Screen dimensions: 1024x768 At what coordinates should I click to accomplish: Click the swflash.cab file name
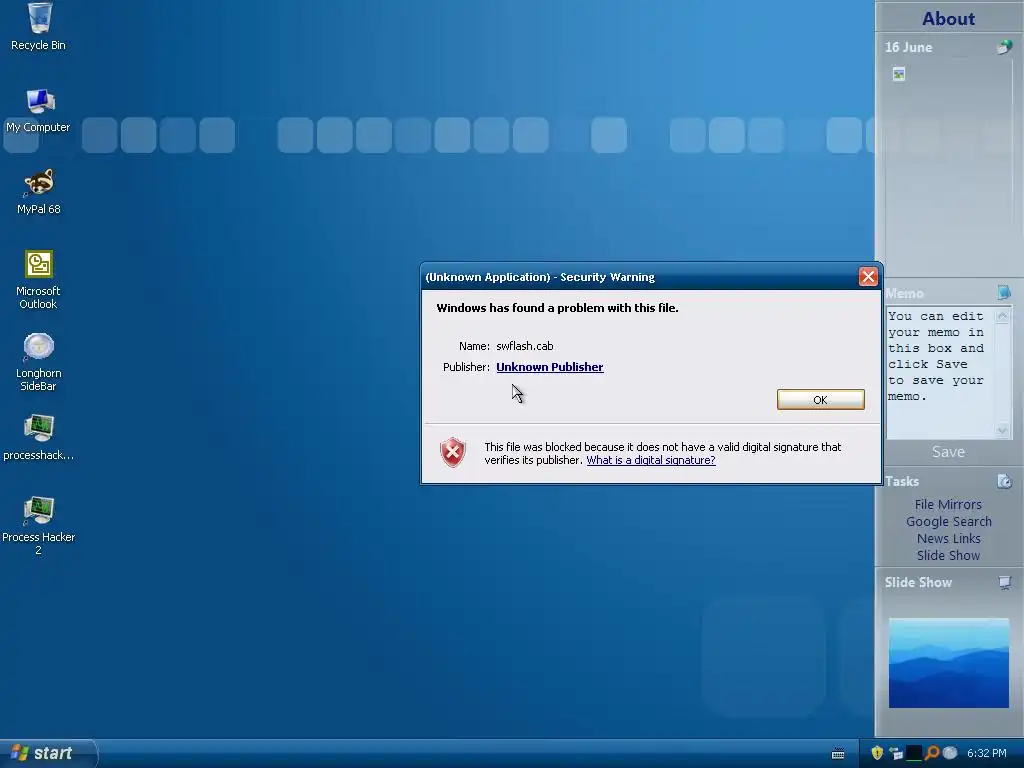524,346
